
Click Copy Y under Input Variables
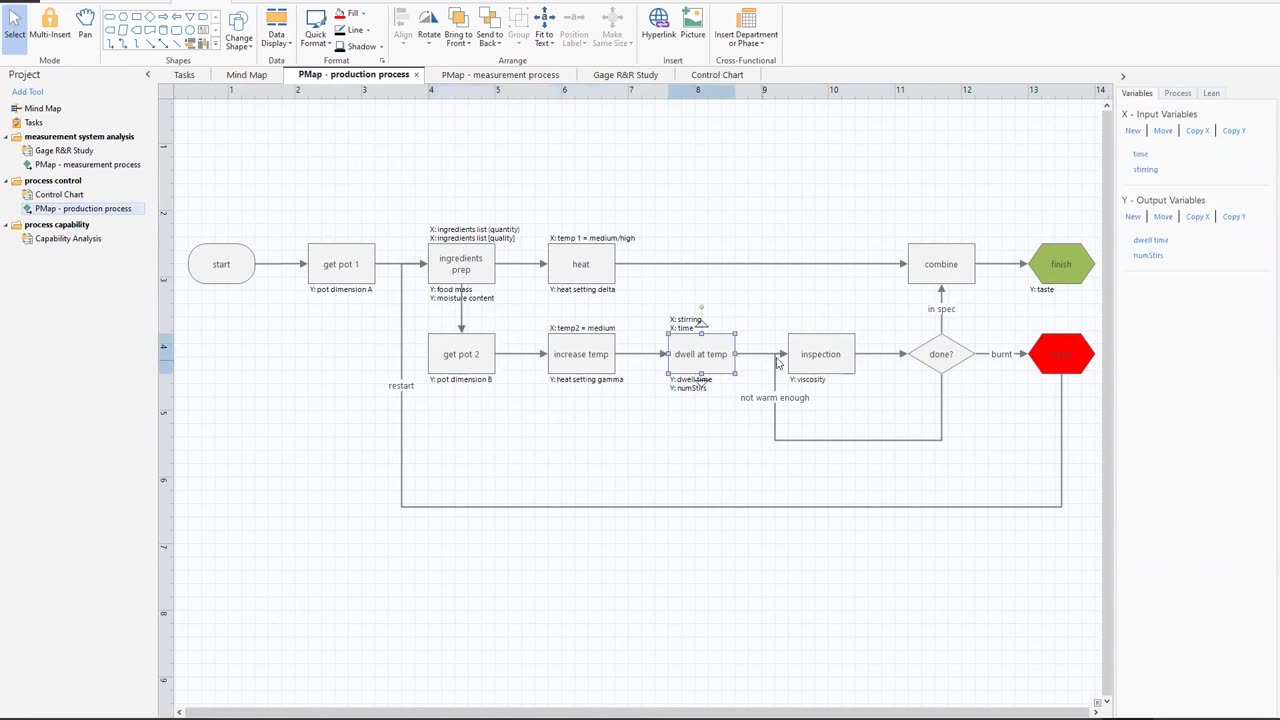point(1234,131)
